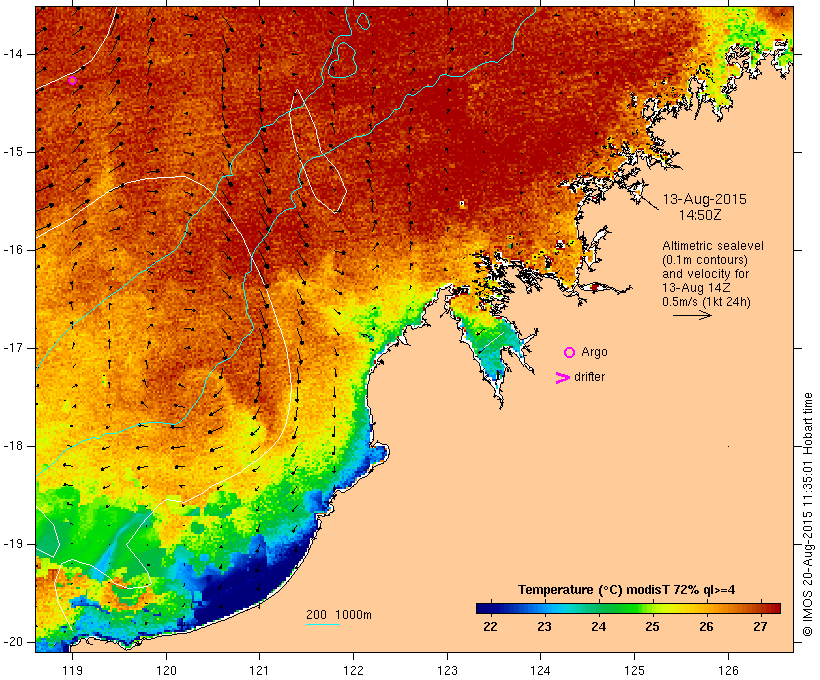Click the magenta Argo float marker near 119°E
Image resolution: width=820 pixels, height=680 pixels.
tap(72, 81)
